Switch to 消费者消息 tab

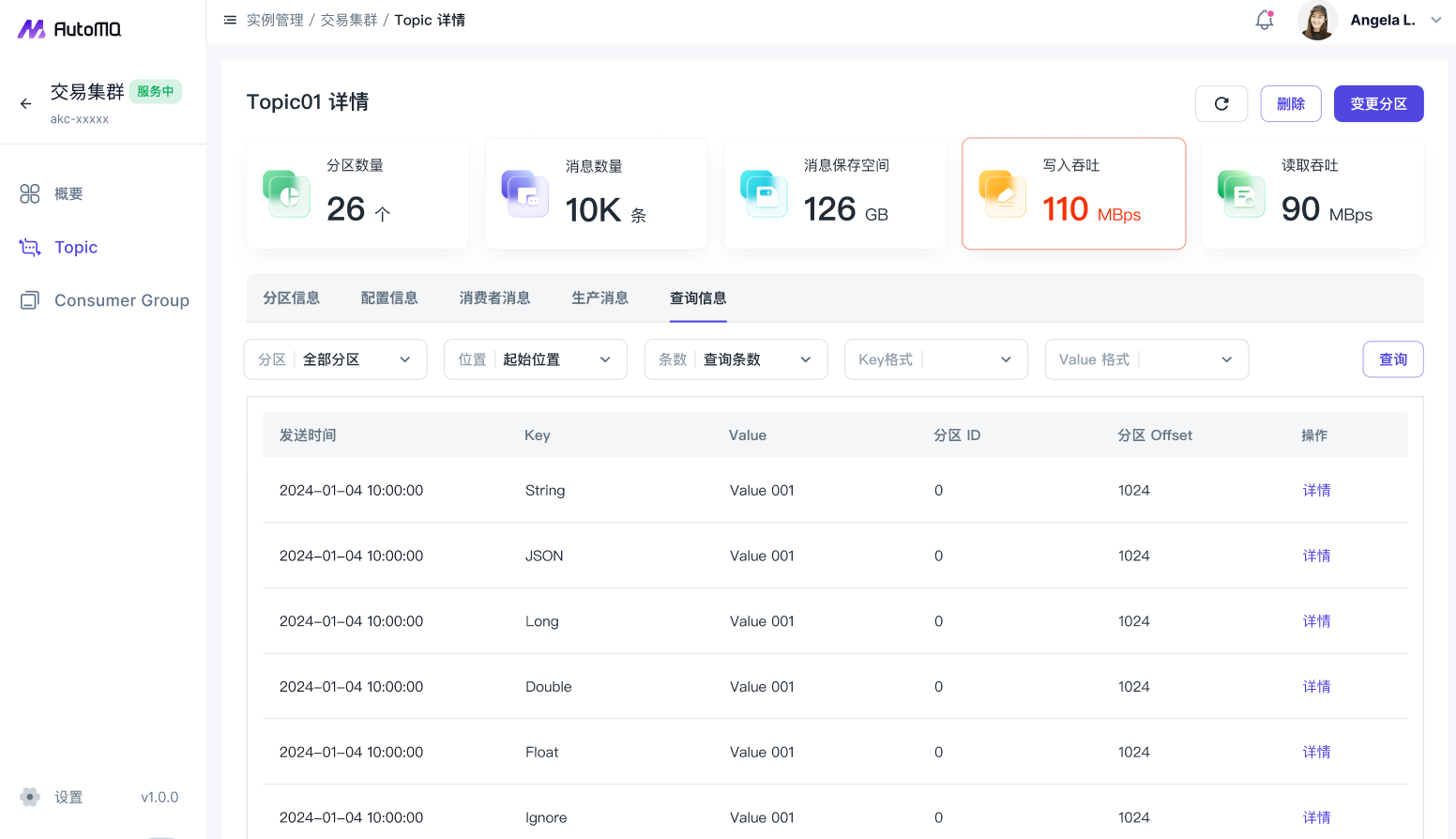[x=494, y=298]
